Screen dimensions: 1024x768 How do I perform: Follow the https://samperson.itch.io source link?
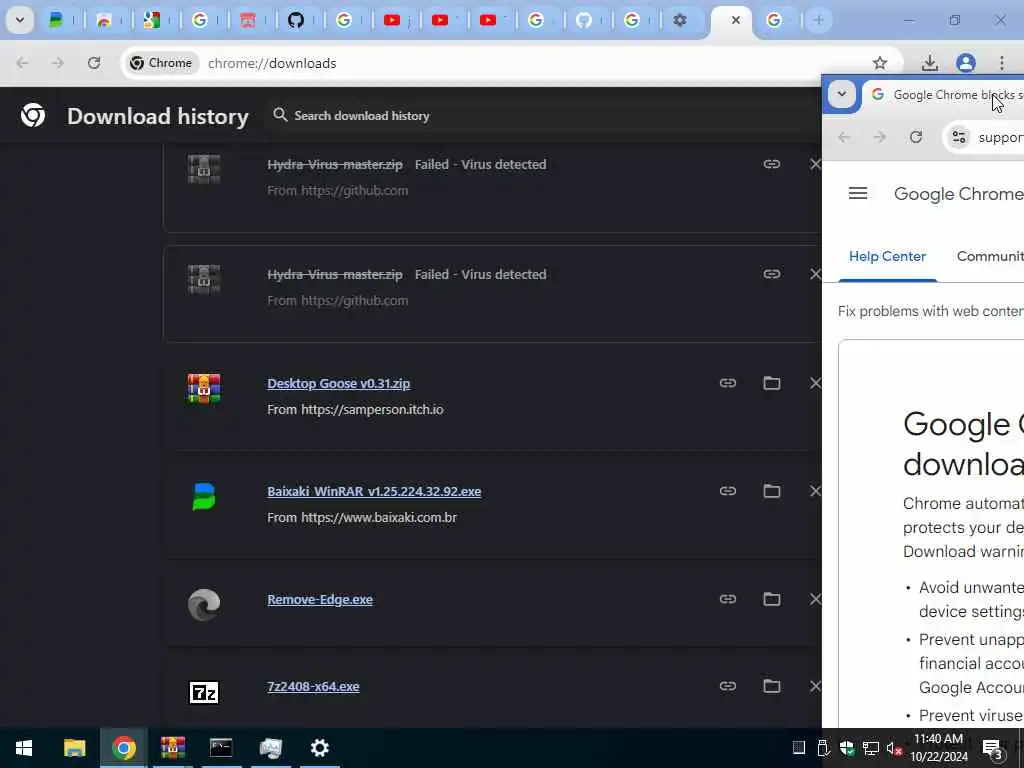click(x=372, y=409)
